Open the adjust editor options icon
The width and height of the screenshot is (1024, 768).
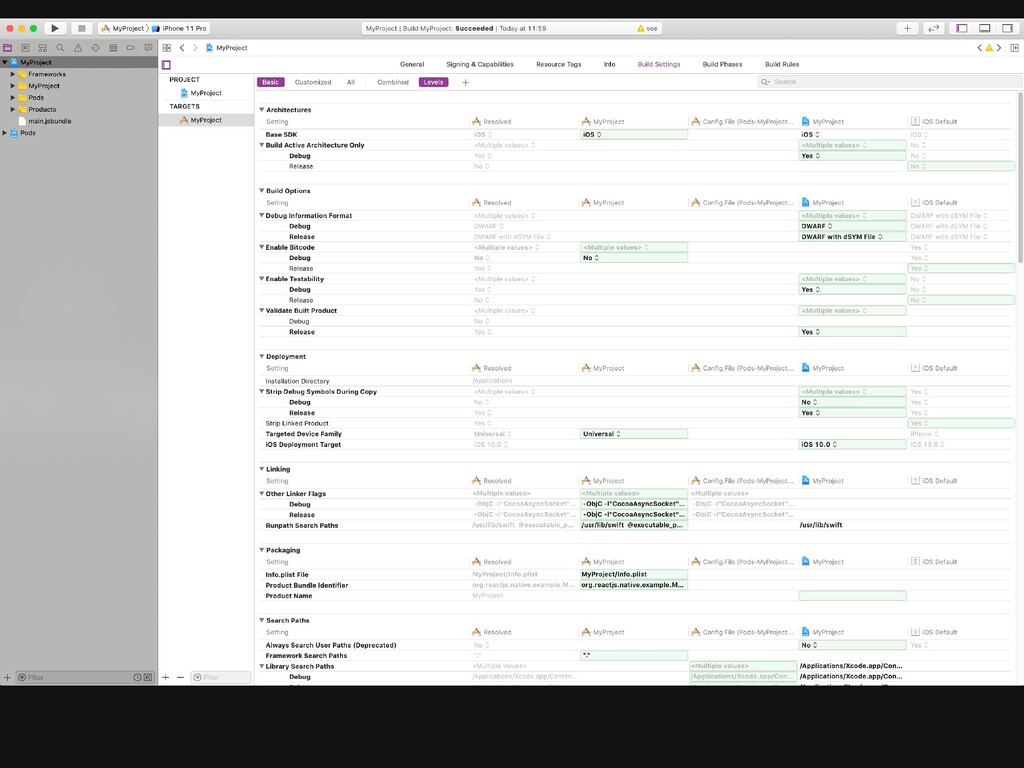coord(1014,48)
